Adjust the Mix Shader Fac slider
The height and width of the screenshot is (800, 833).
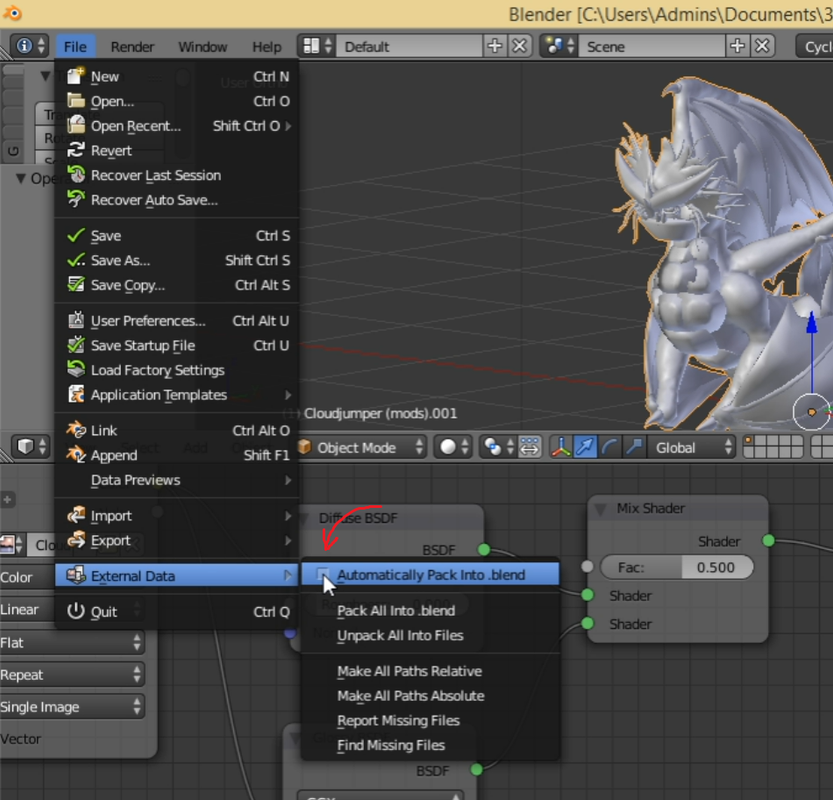pyautogui.click(x=676, y=567)
